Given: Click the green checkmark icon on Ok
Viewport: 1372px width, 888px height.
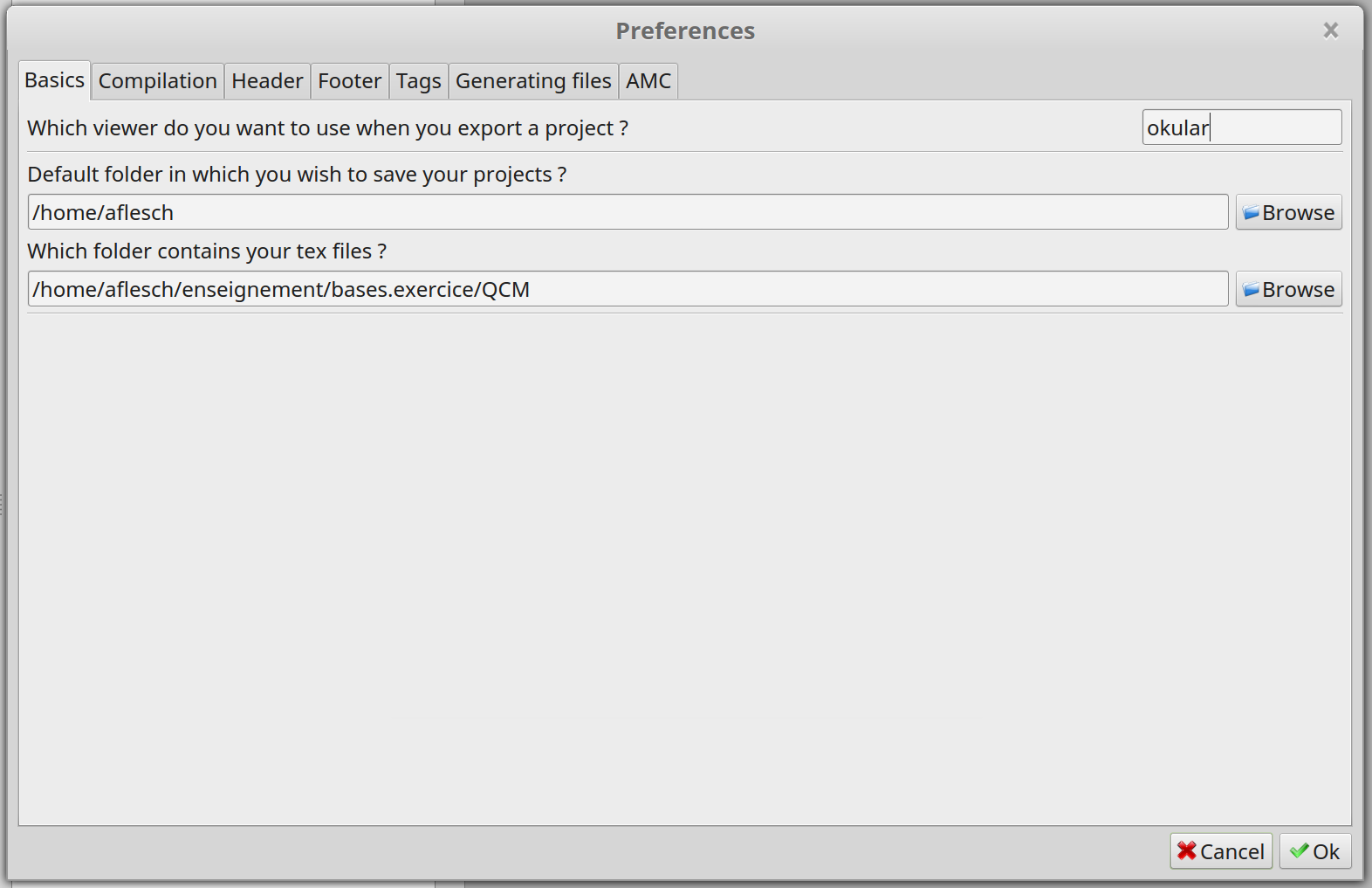Looking at the screenshot, I should pyautogui.click(x=1299, y=851).
